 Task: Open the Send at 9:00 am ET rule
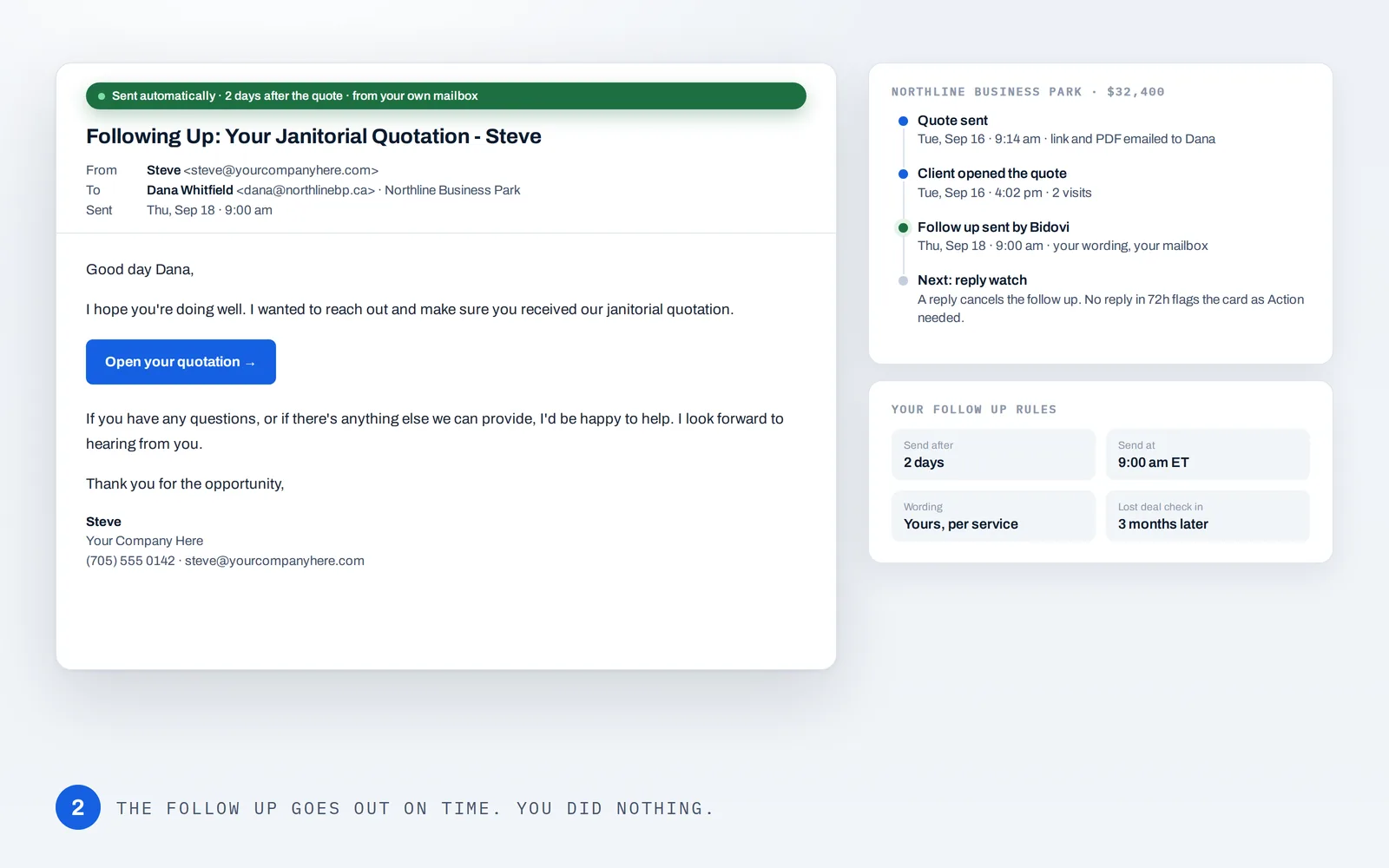pyautogui.click(x=1208, y=454)
